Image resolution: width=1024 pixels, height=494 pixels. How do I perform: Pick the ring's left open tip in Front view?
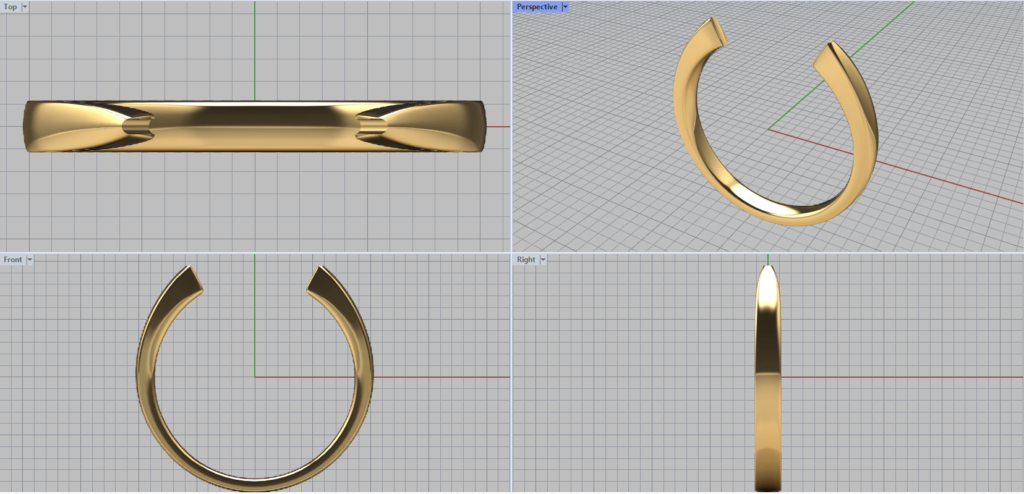(x=188, y=277)
